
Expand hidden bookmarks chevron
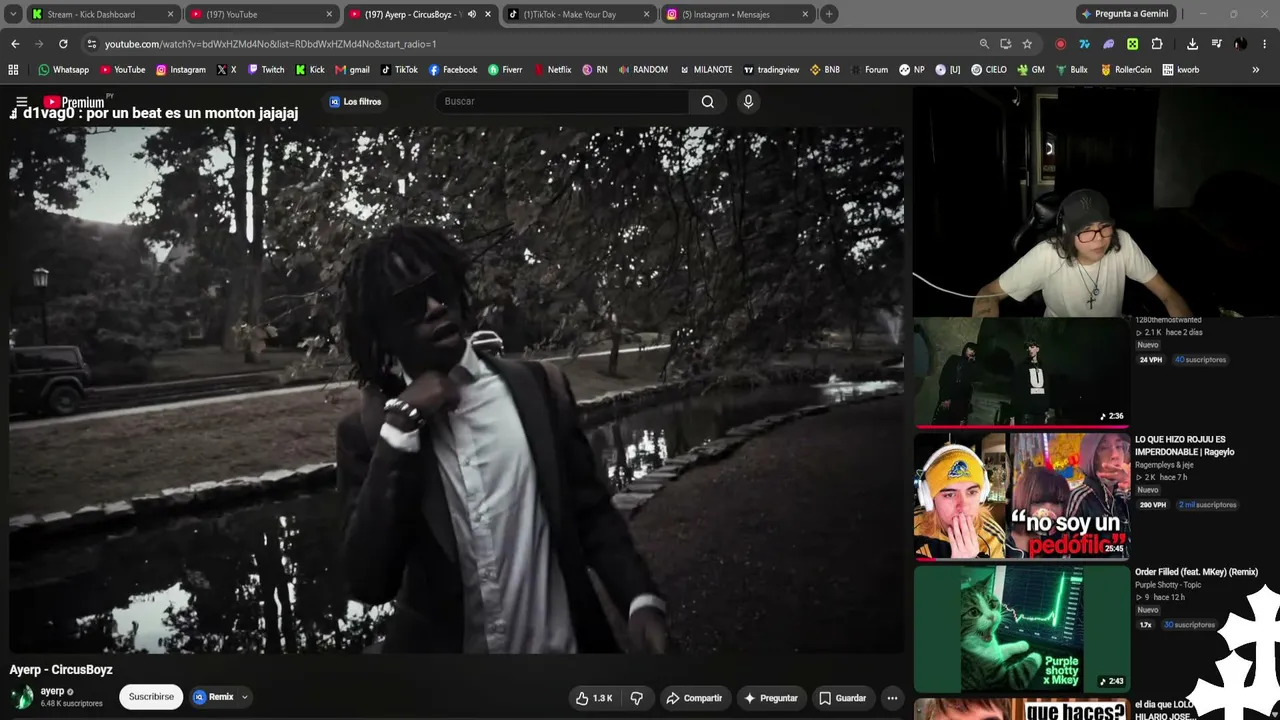[1256, 70]
